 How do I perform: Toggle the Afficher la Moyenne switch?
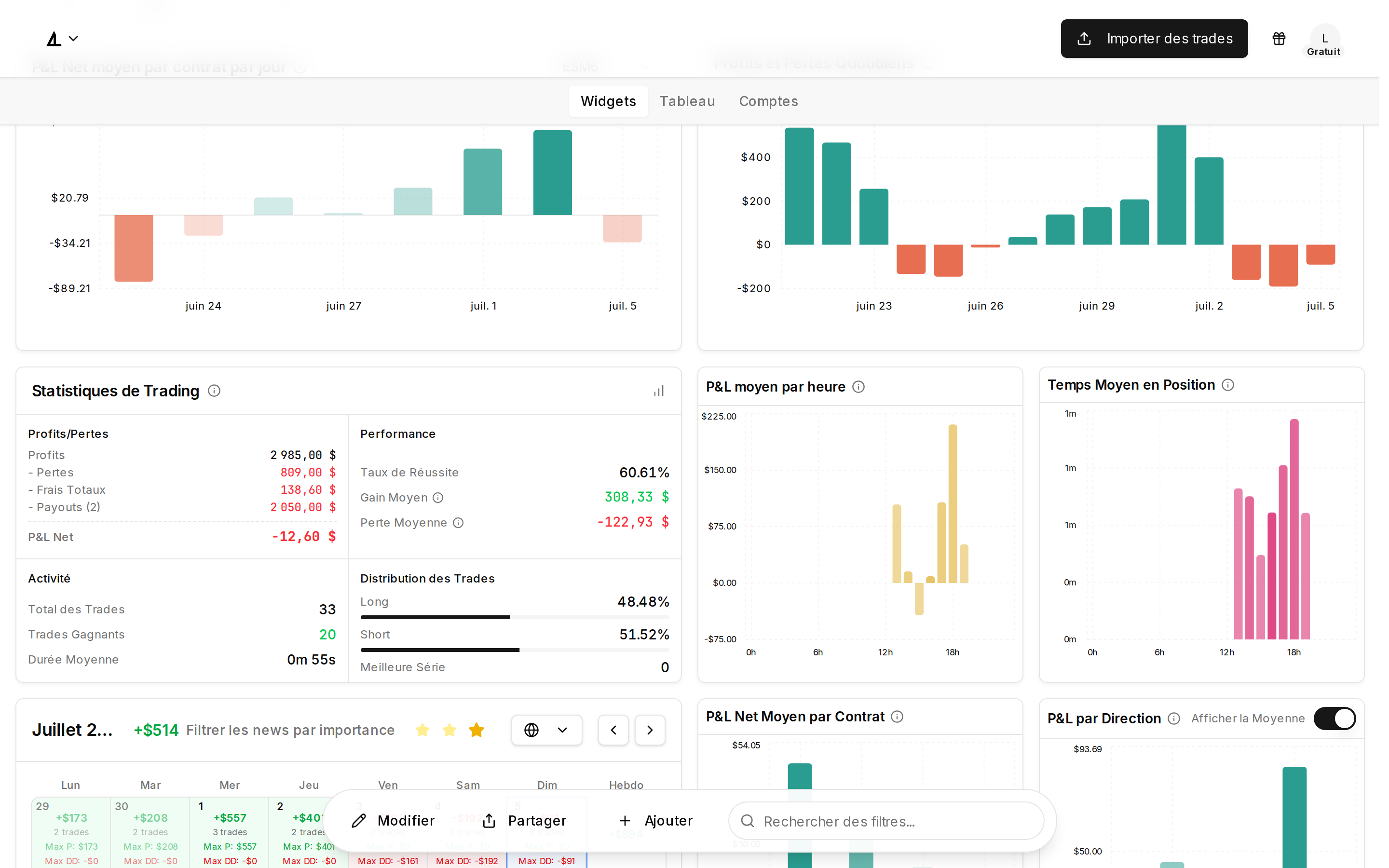coord(1335,719)
